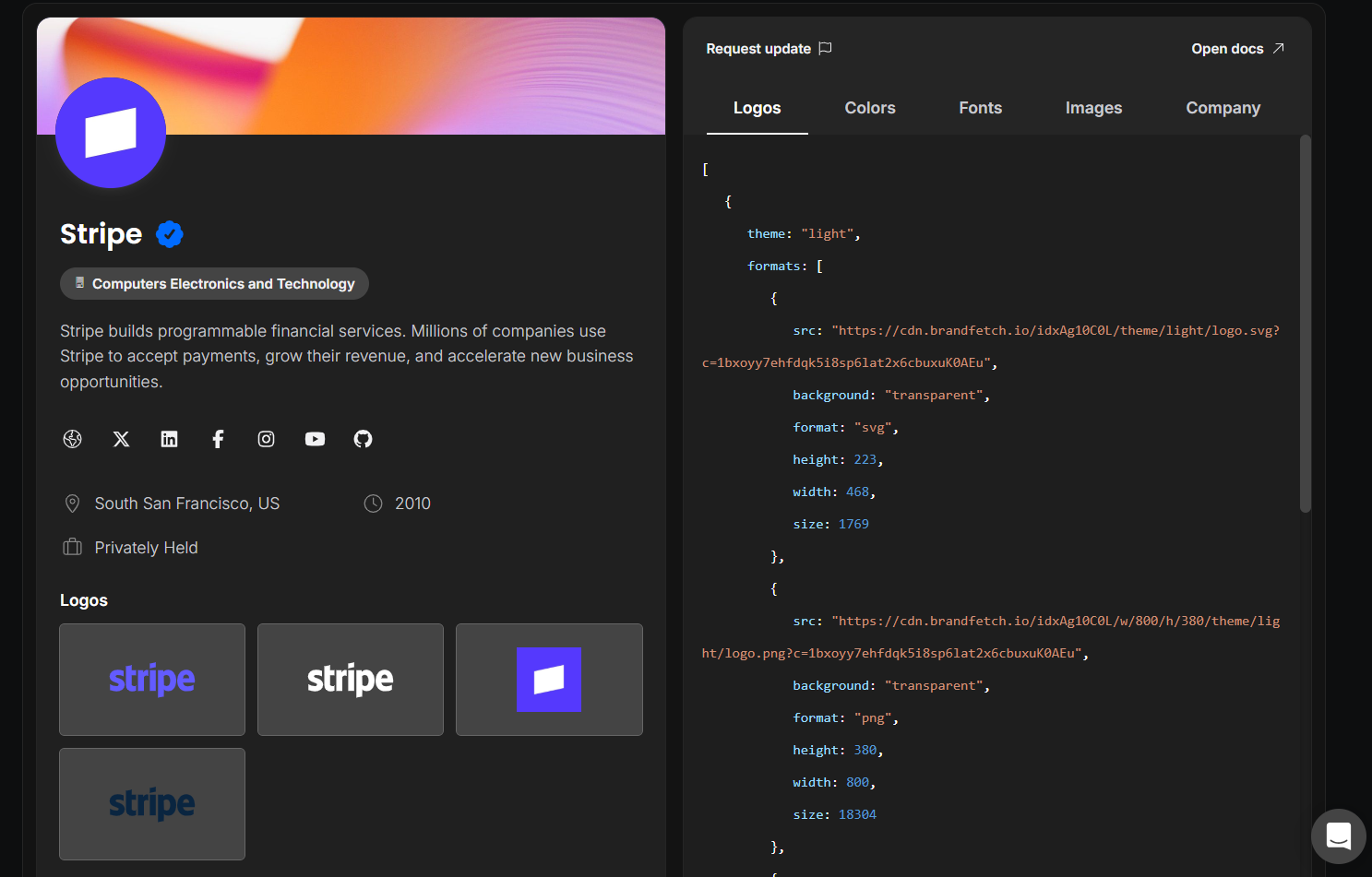Click the format "svg" value

(873, 427)
